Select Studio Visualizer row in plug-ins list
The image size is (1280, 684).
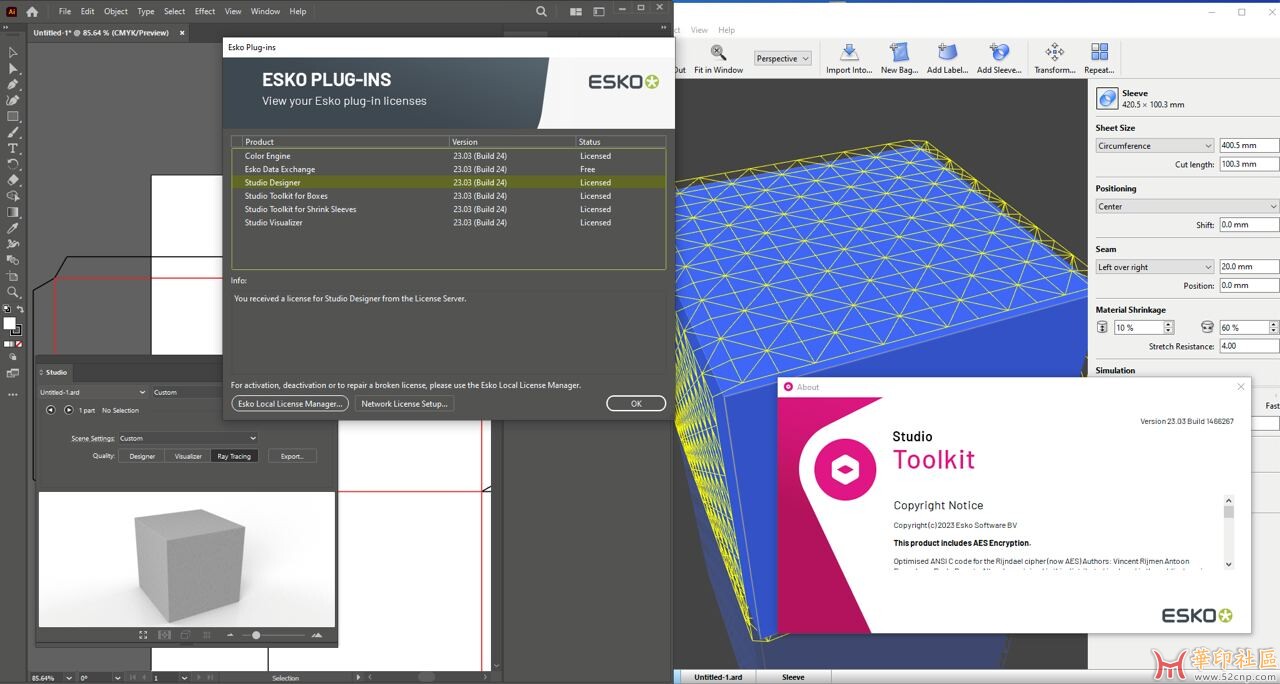click(x=449, y=222)
